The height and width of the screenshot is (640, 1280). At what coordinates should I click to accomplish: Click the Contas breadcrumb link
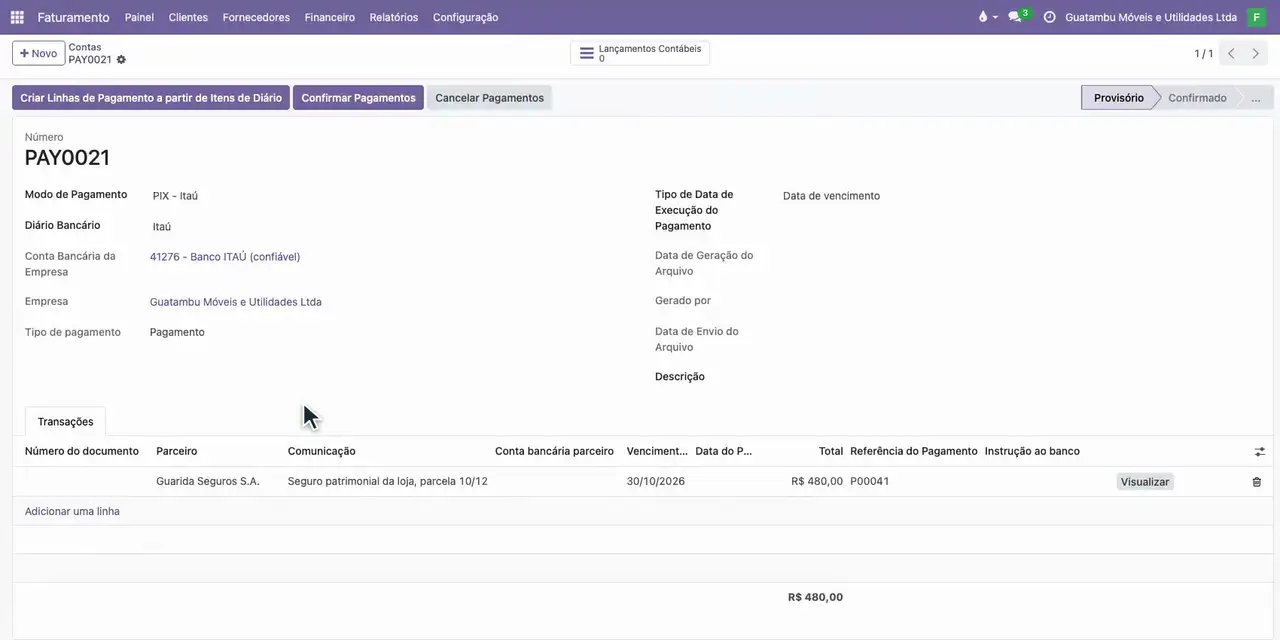tap(85, 47)
